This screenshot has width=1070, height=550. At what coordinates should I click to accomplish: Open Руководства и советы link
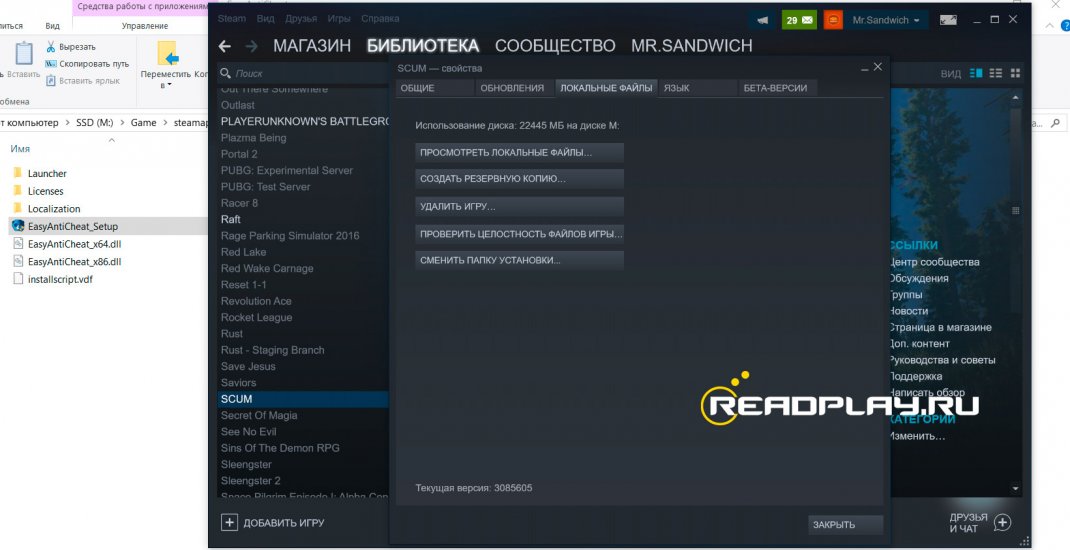click(x=942, y=360)
